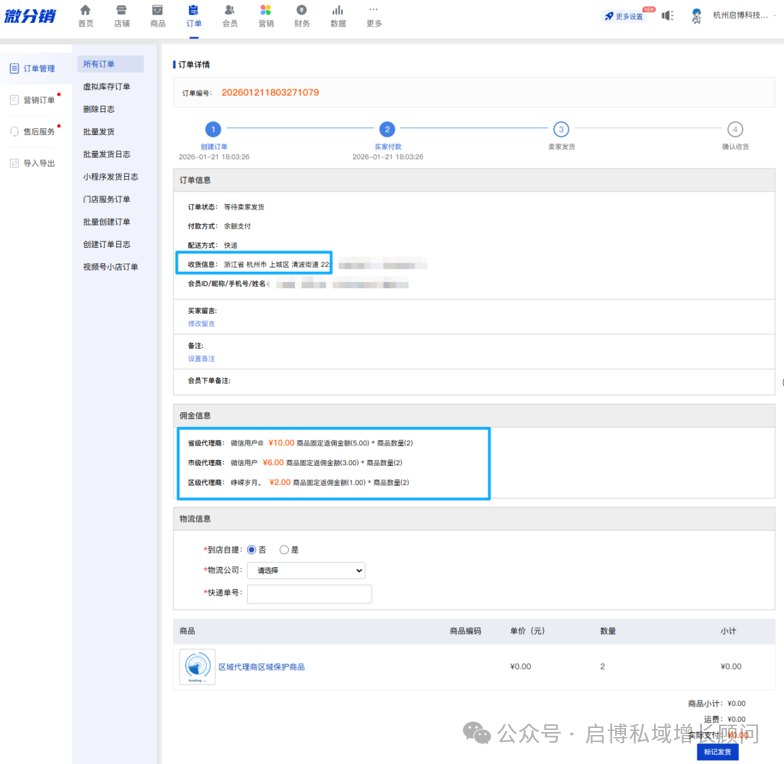
Task: Open 售后服务 in the left sidebar
Action: [39, 131]
